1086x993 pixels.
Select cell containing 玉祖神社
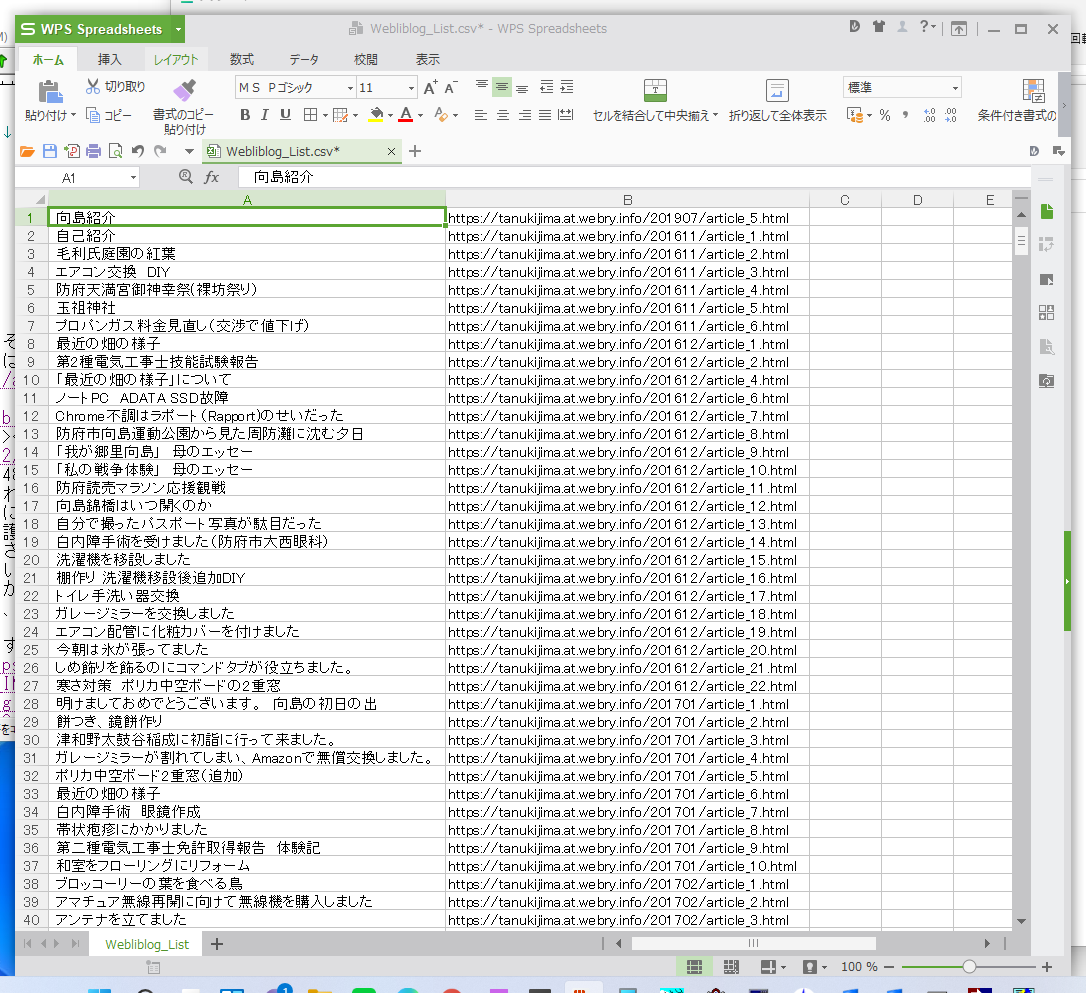click(247, 307)
